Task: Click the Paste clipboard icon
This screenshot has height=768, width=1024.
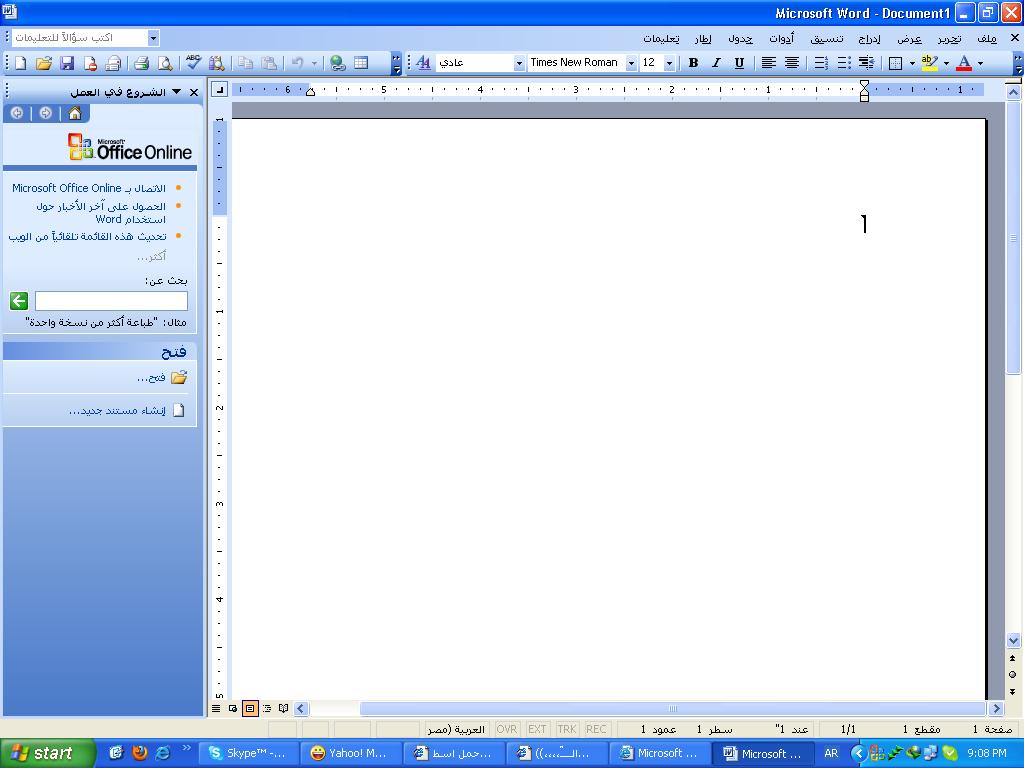Action: pyautogui.click(x=268, y=63)
